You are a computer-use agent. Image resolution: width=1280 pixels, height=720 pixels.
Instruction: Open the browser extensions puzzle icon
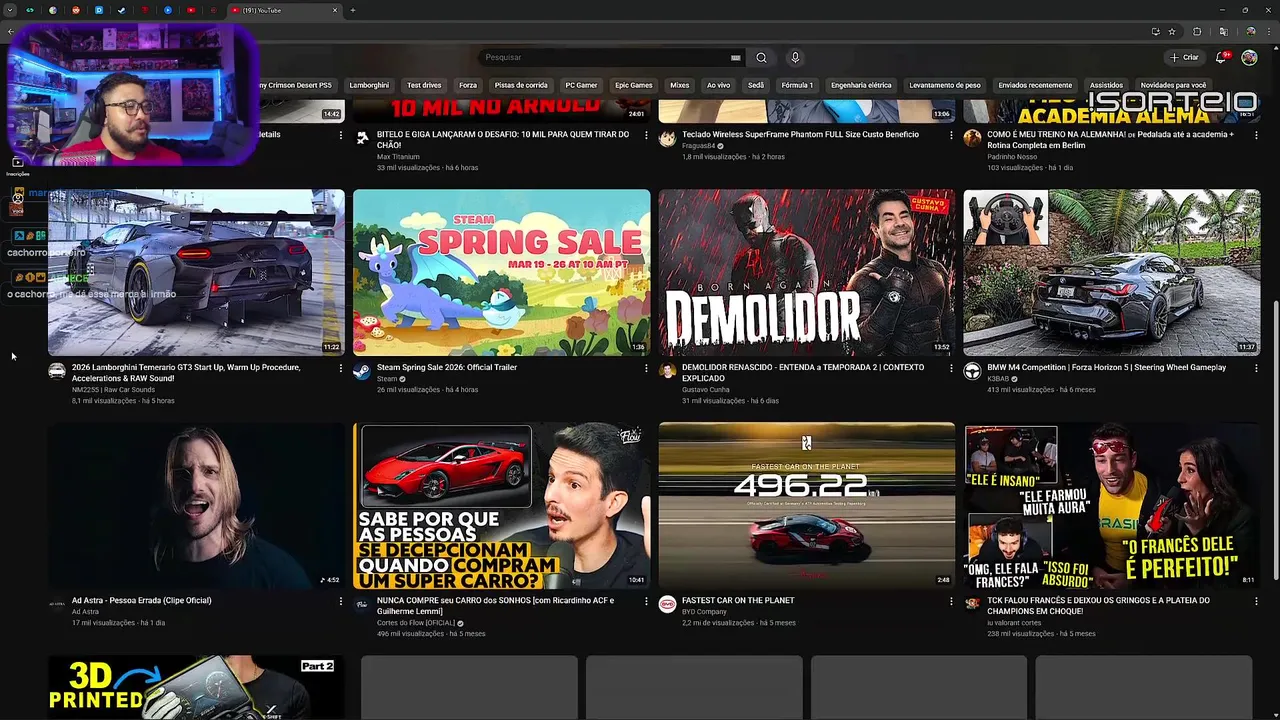tap(1197, 32)
